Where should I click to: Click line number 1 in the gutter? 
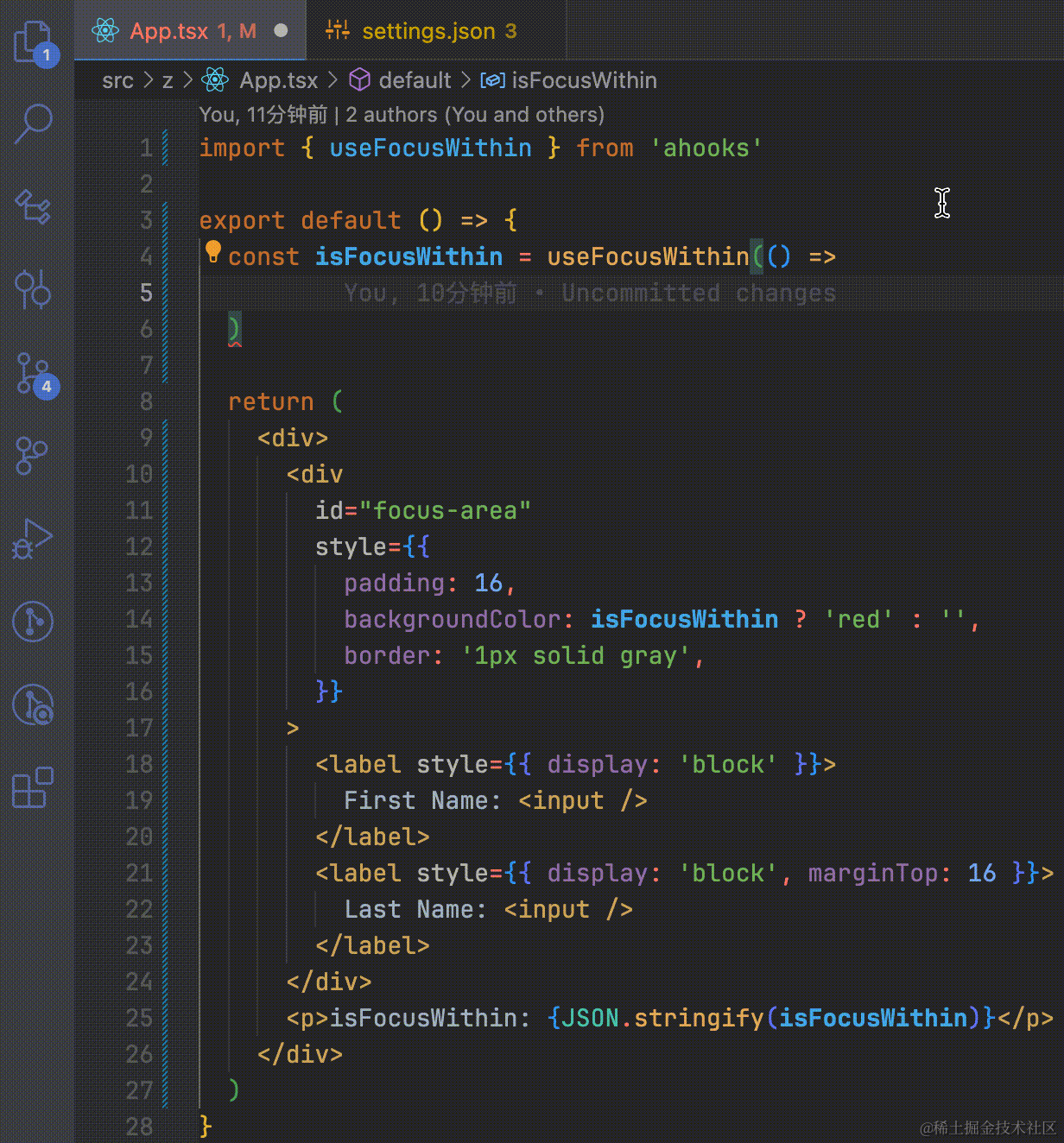click(146, 148)
